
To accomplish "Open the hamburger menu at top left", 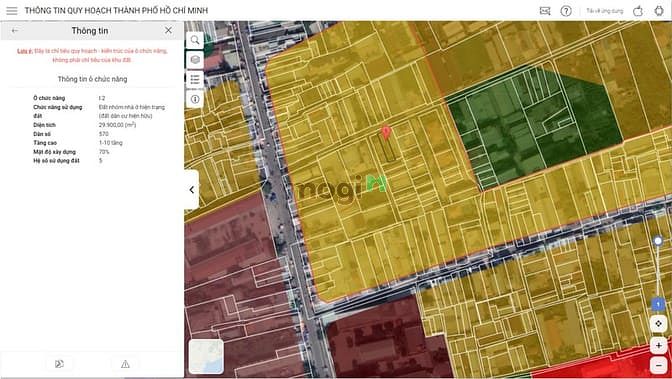I will (12, 10).
